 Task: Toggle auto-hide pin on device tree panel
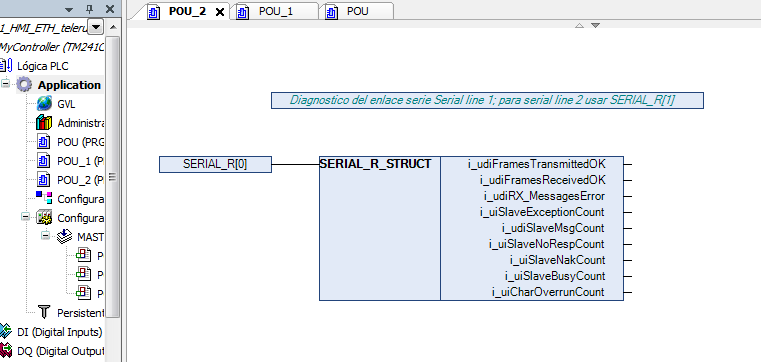[89, 9]
